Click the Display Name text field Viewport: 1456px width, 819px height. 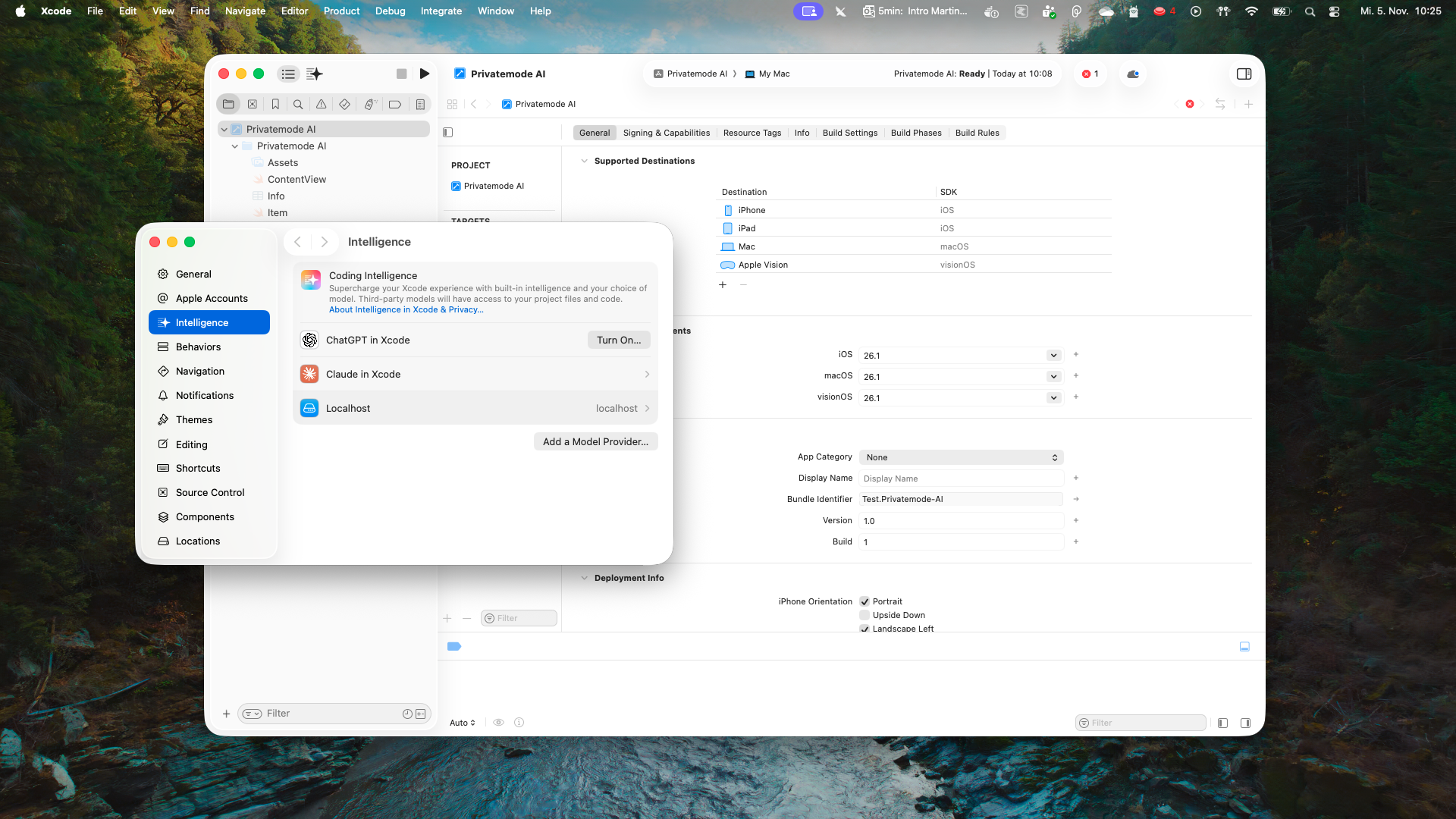pyautogui.click(x=961, y=479)
